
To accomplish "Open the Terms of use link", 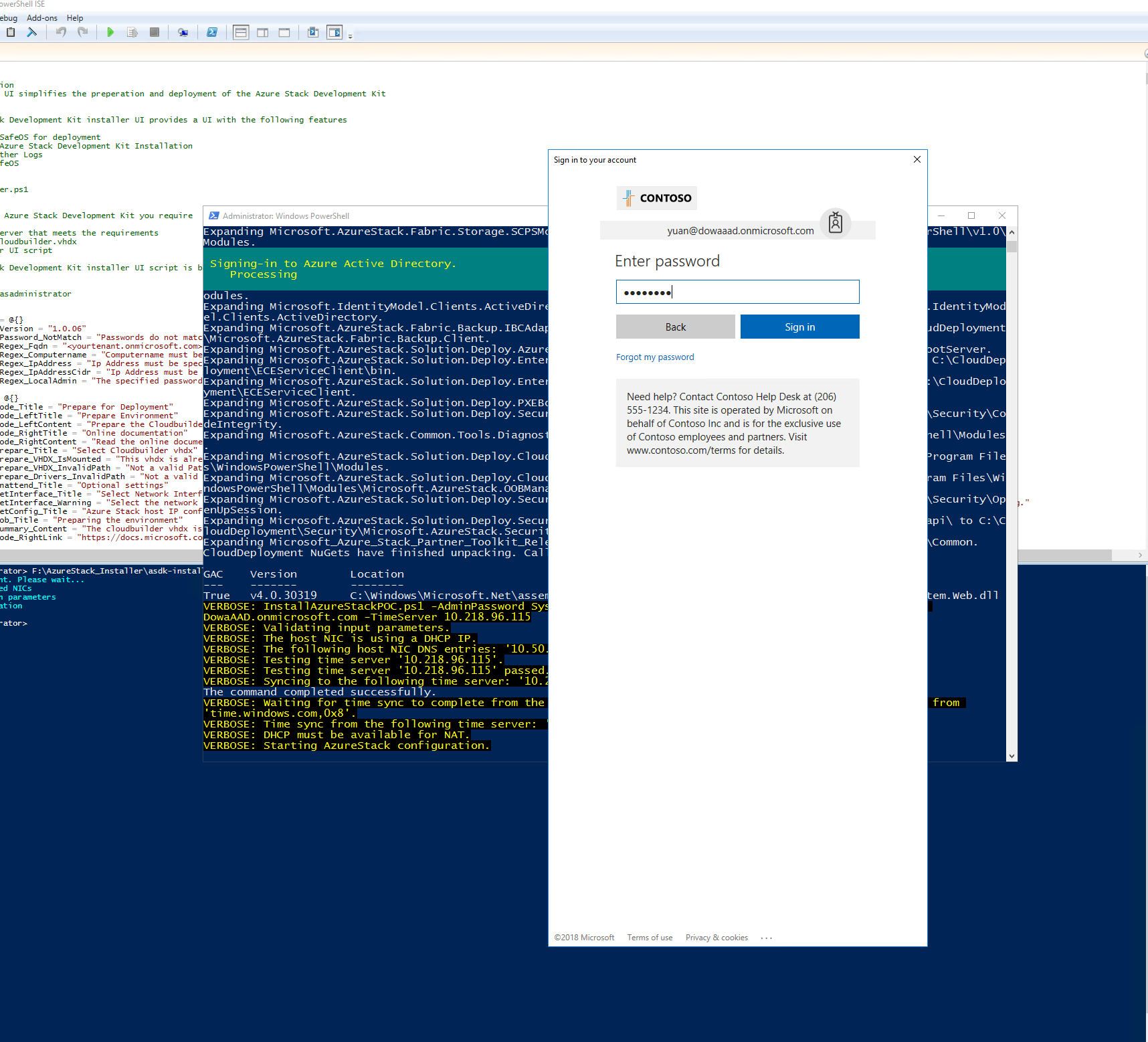I will coord(650,938).
